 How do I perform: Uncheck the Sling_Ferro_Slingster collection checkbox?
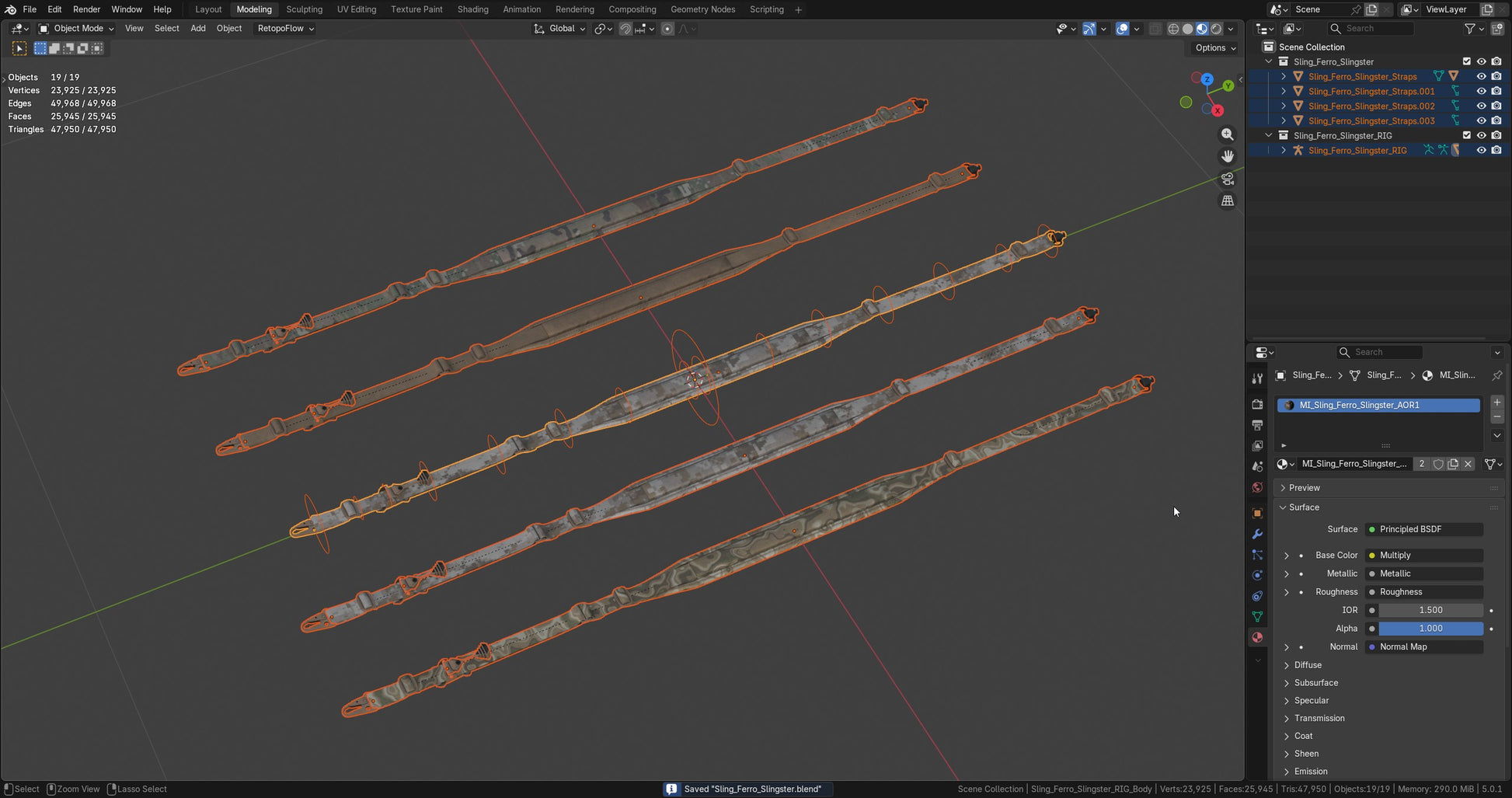point(1466,61)
